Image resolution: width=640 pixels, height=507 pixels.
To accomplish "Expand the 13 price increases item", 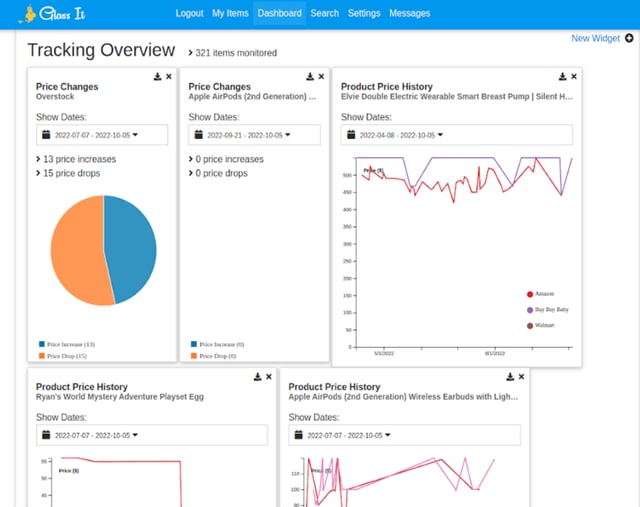I will point(76,159).
